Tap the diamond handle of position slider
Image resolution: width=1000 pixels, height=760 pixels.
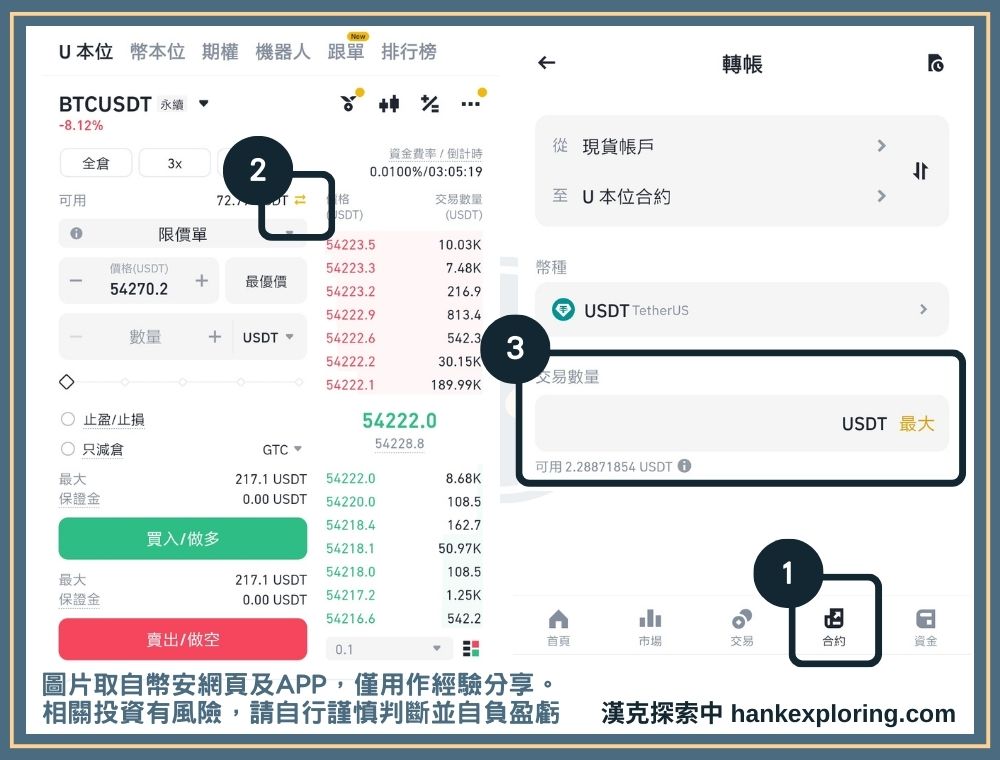66,382
